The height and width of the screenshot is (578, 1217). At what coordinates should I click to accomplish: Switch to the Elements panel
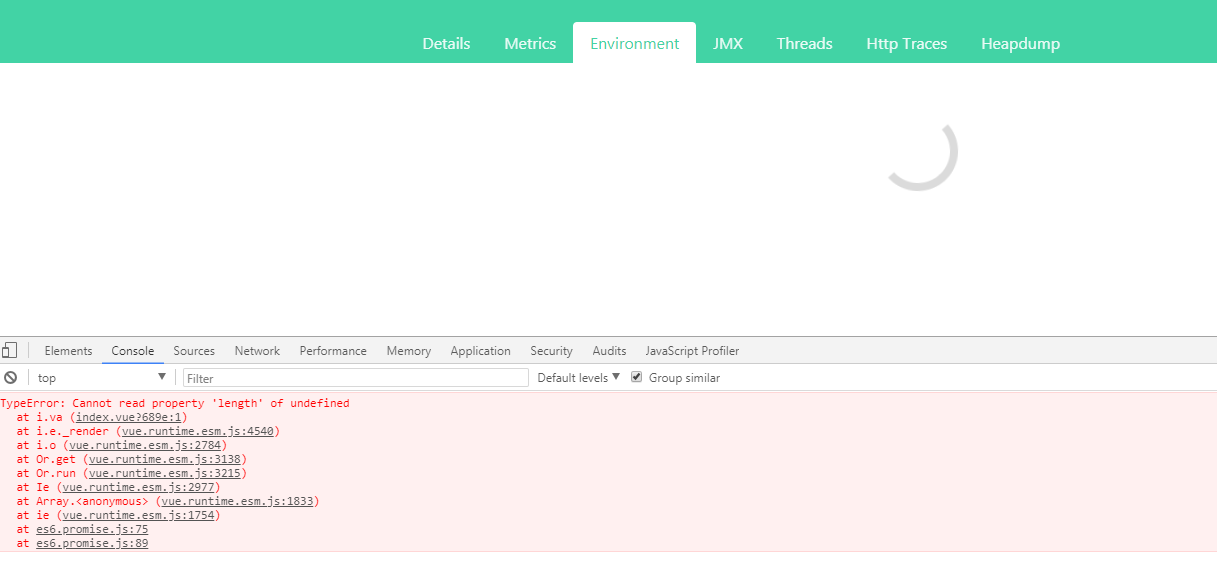point(68,350)
